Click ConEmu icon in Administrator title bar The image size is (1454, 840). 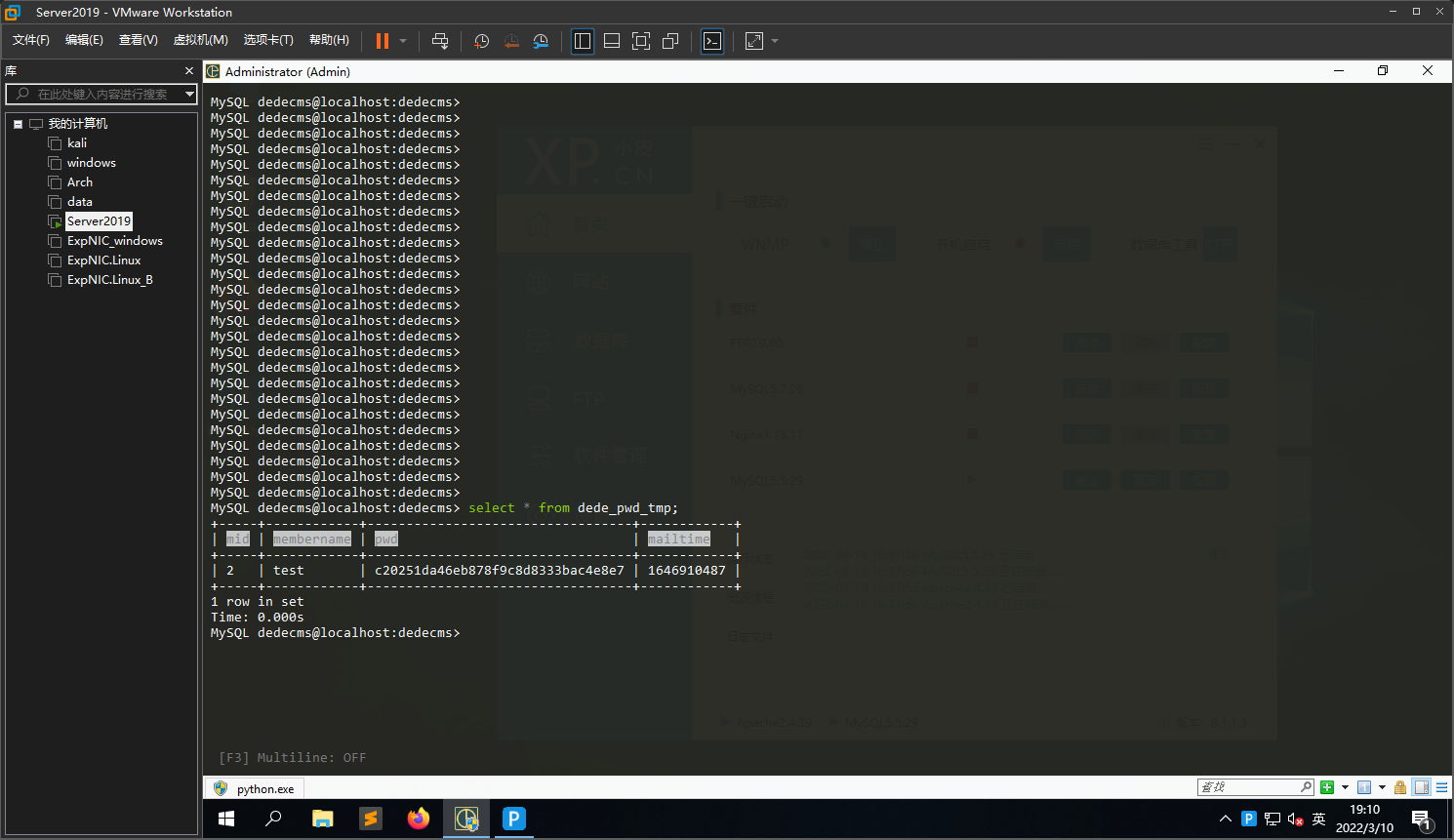click(213, 71)
